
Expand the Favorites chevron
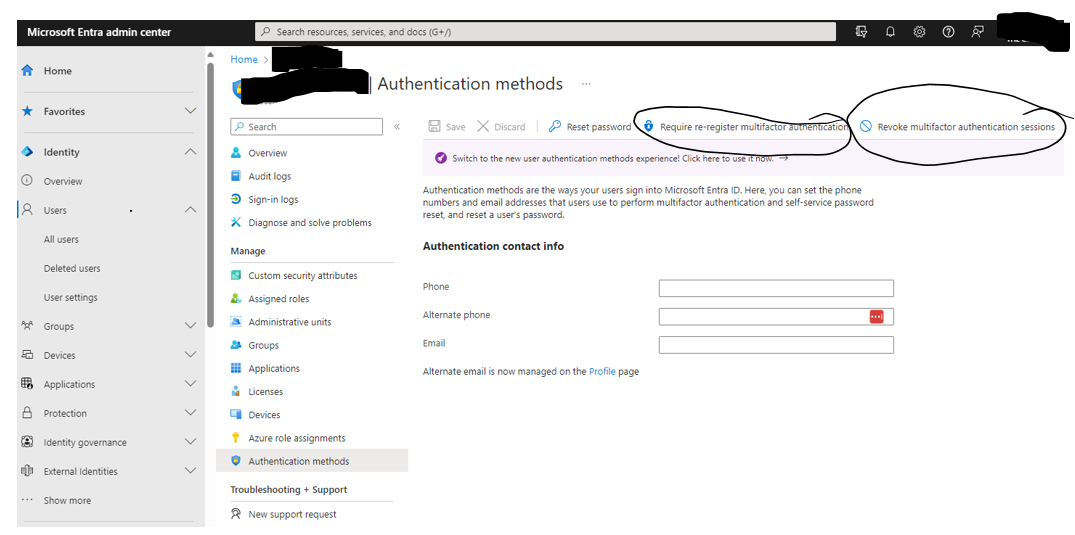(x=191, y=111)
